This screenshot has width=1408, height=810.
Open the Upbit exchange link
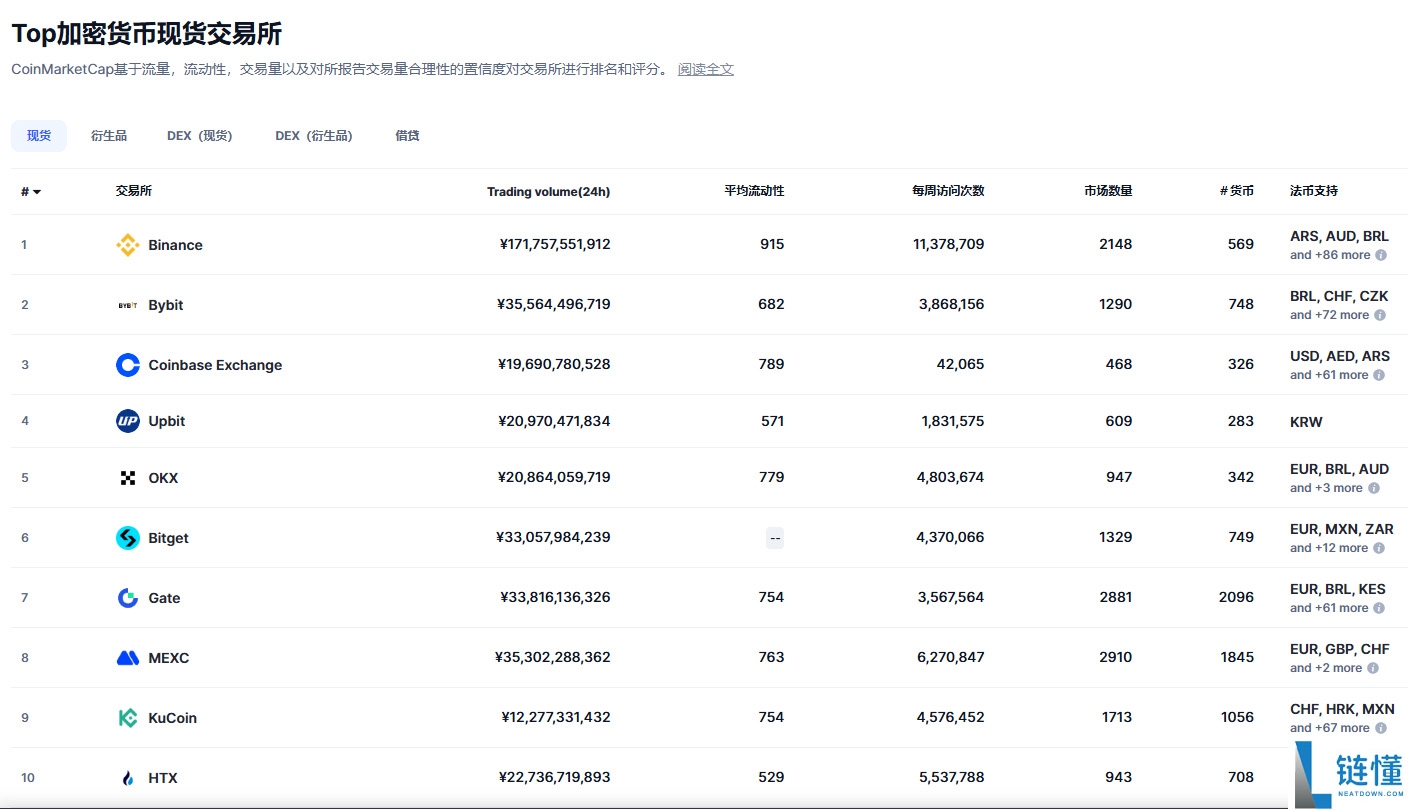tap(167, 421)
